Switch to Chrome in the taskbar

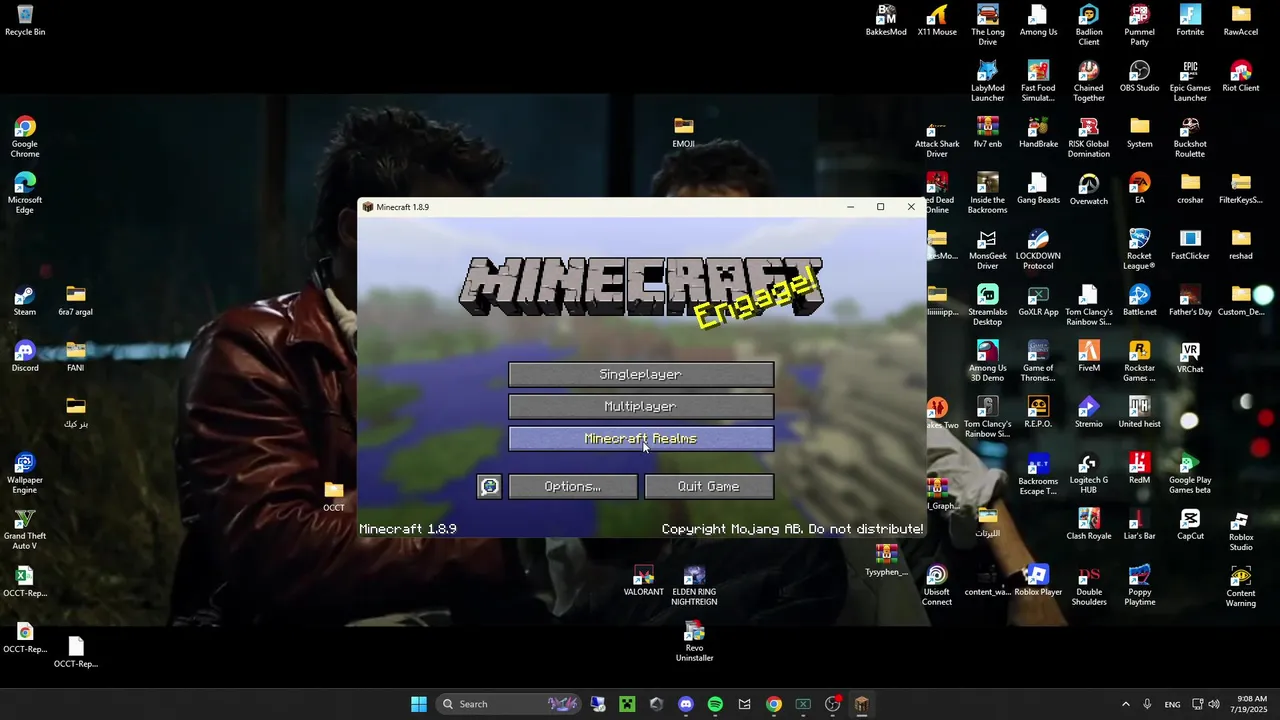click(x=774, y=704)
